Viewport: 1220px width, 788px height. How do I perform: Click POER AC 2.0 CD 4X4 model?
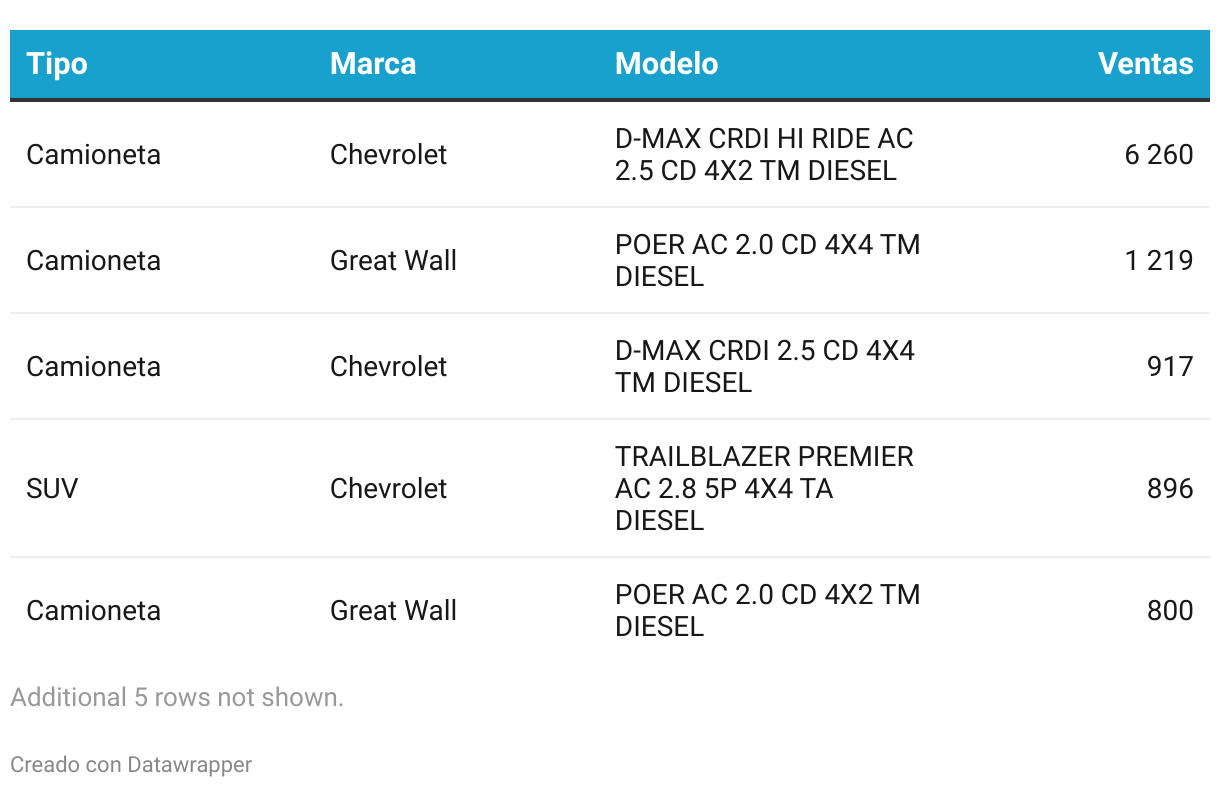(767, 260)
